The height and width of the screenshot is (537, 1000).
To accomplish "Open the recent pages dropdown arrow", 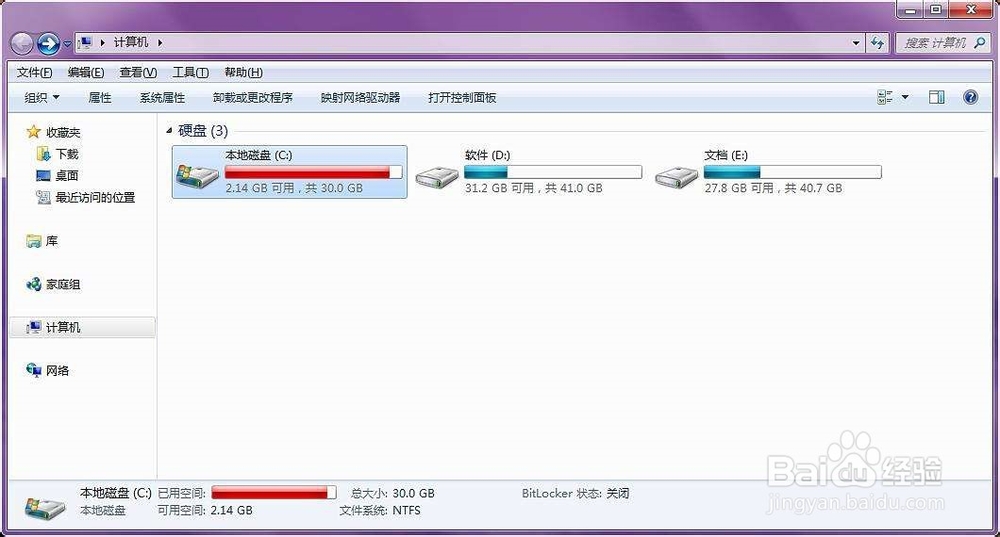I will [67, 44].
